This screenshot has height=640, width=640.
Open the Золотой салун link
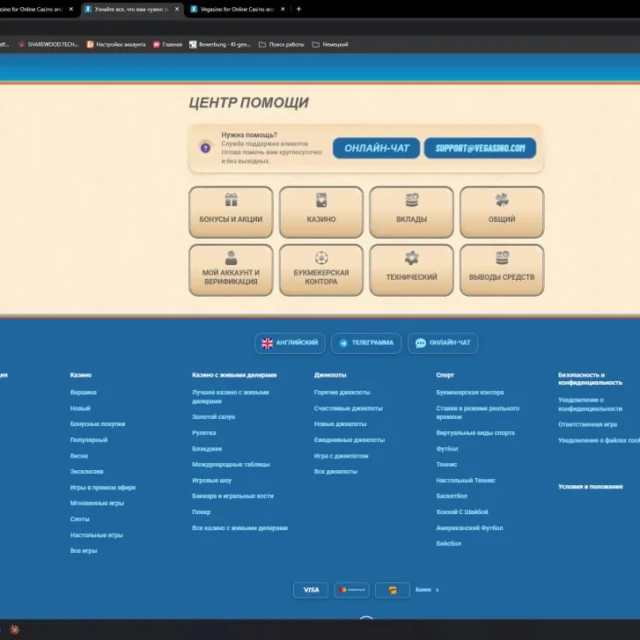pyautogui.click(x=213, y=417)
